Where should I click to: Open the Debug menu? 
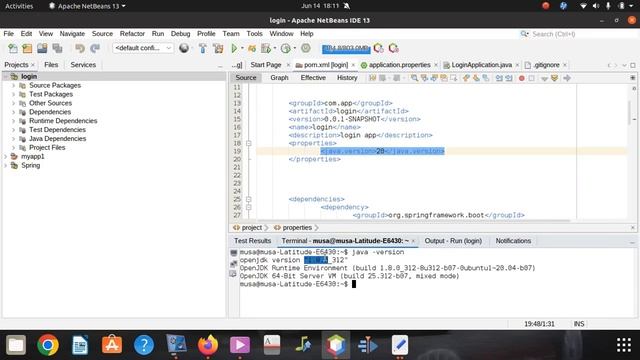180,33
